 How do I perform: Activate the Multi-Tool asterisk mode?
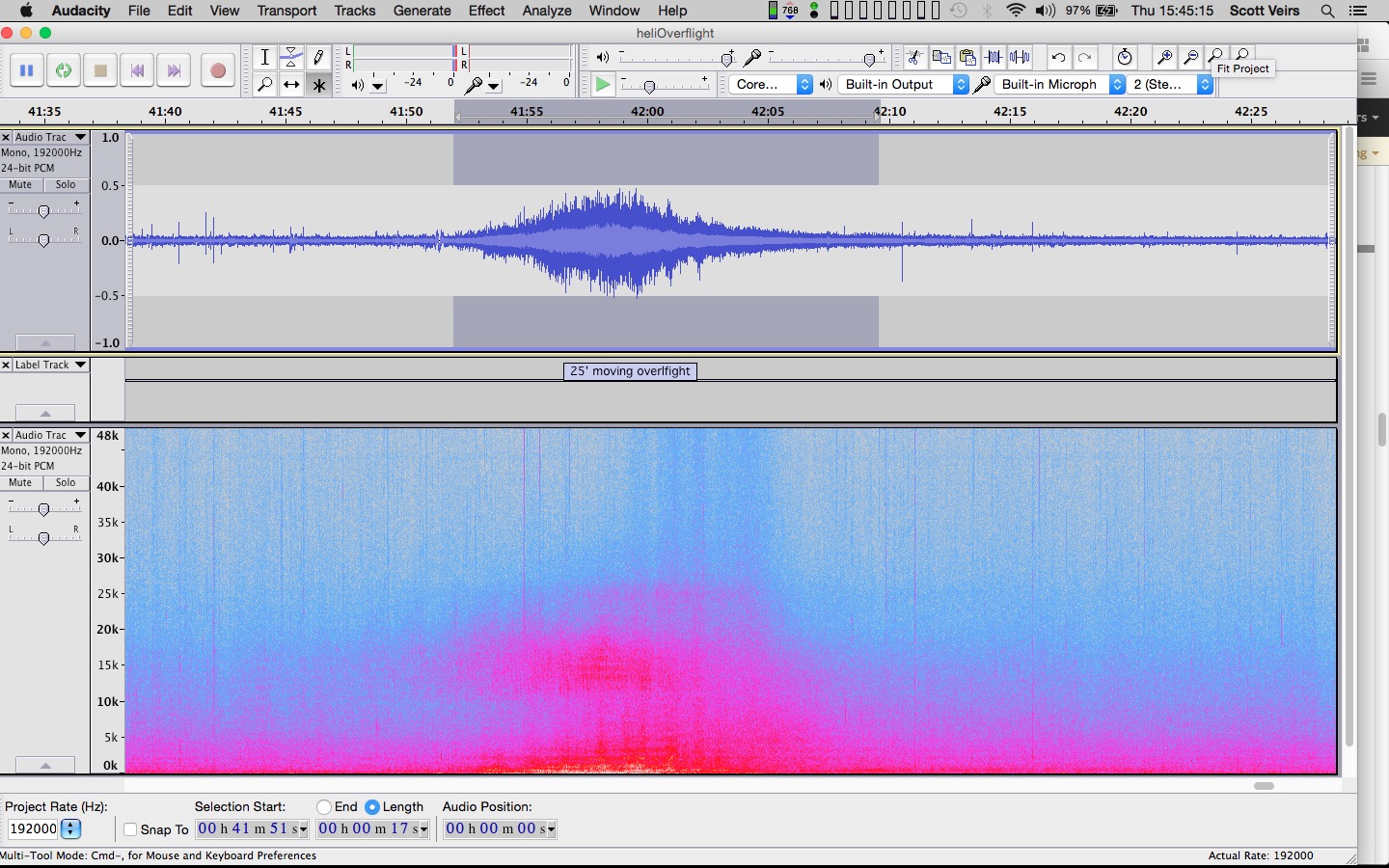tap(318, 85)
